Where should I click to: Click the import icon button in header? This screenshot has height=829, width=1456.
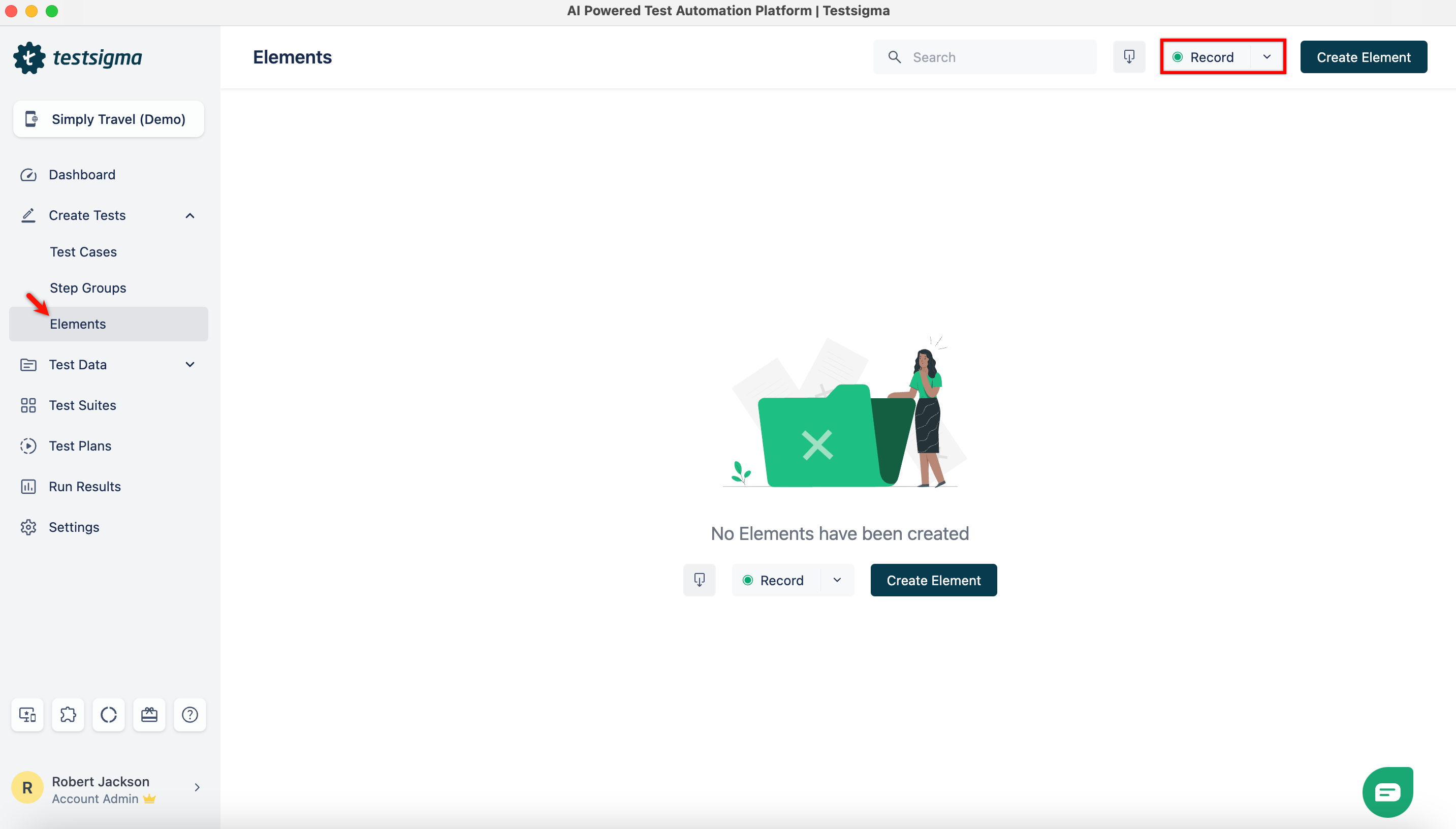click(1129, 57)
